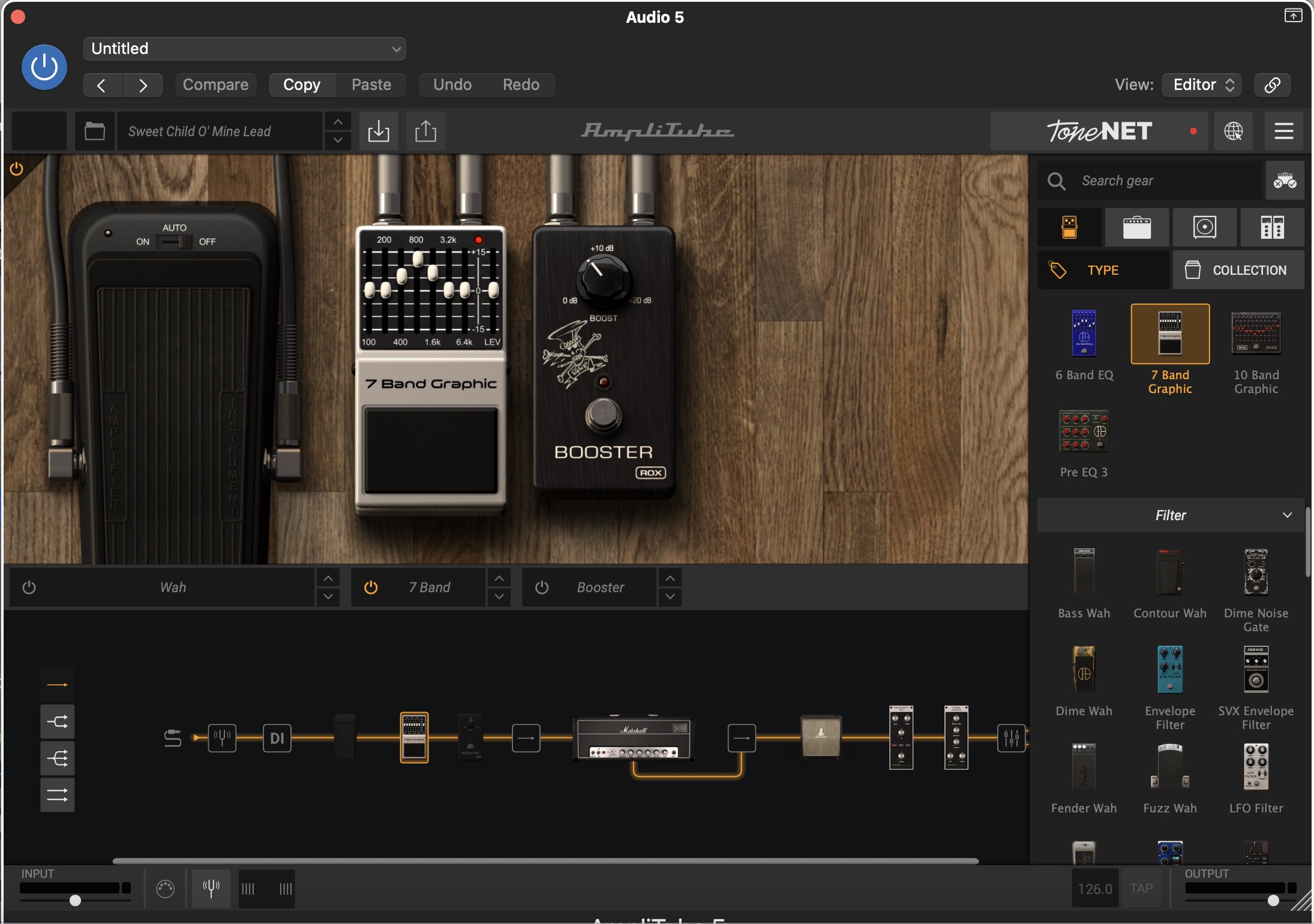Click the Booster slot up arrow
This screenshot has height=924, width=1314.
click(x=670, y=578)
